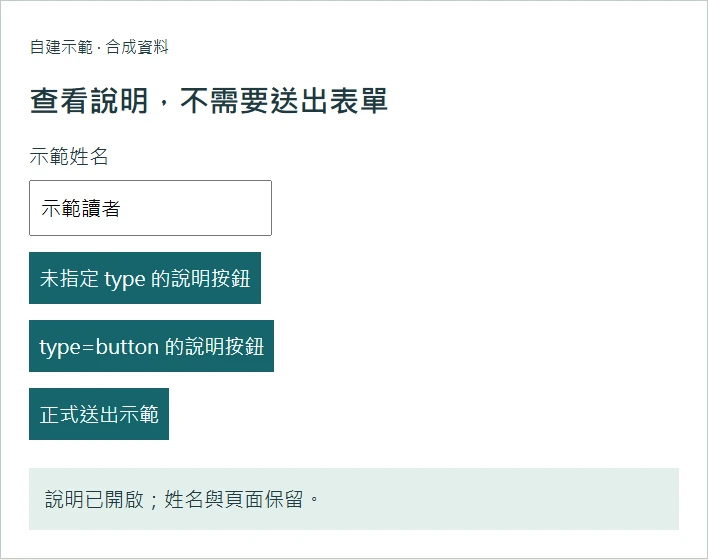Click the 示範姓名 label

tap(69, 156)
